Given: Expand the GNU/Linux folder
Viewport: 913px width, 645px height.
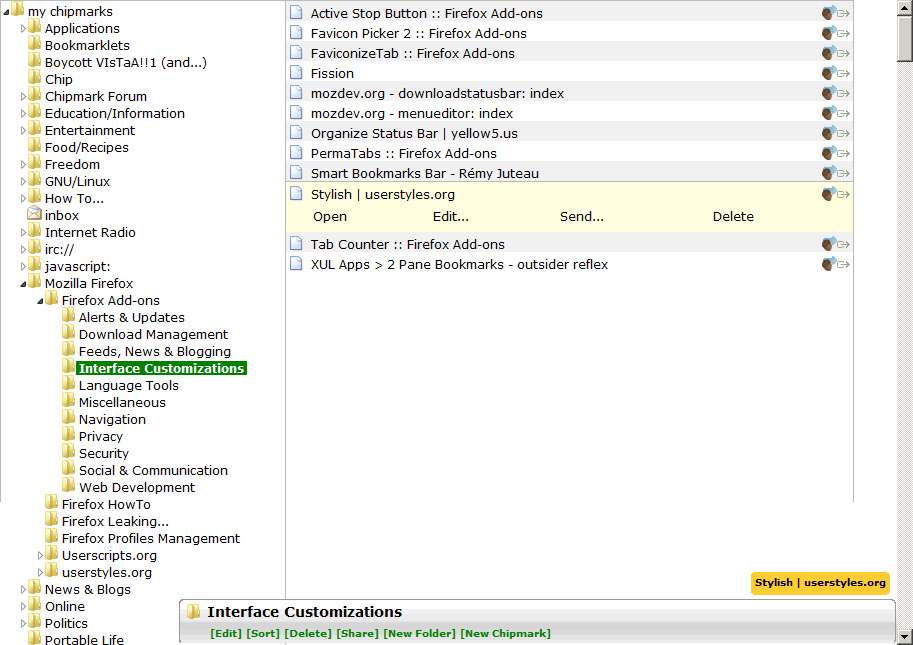Looking at the screenshot, I should point(23,182).
